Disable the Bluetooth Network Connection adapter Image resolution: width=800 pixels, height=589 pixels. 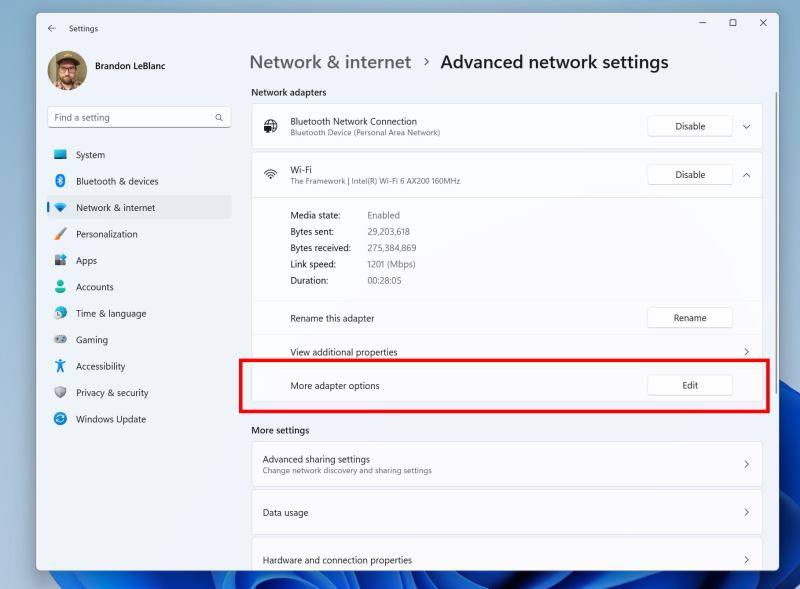690,127
